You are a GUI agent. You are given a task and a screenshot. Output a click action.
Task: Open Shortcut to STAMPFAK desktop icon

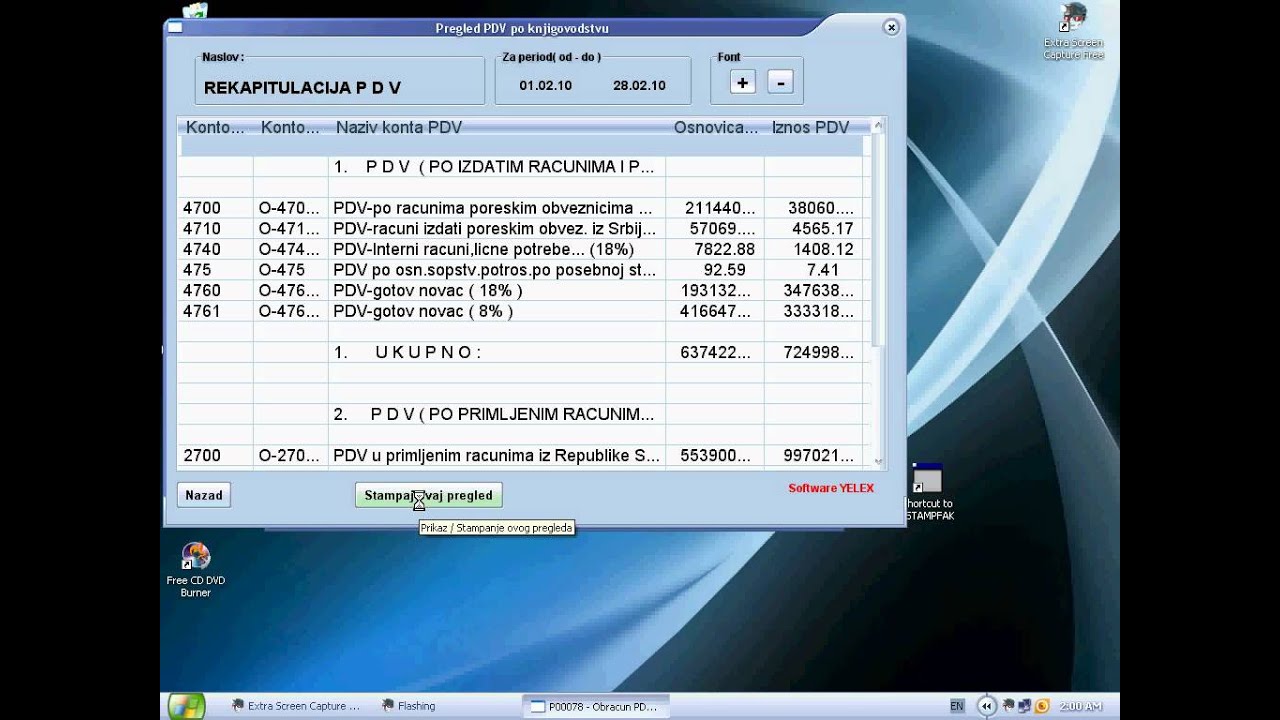[x=929, y=492]
